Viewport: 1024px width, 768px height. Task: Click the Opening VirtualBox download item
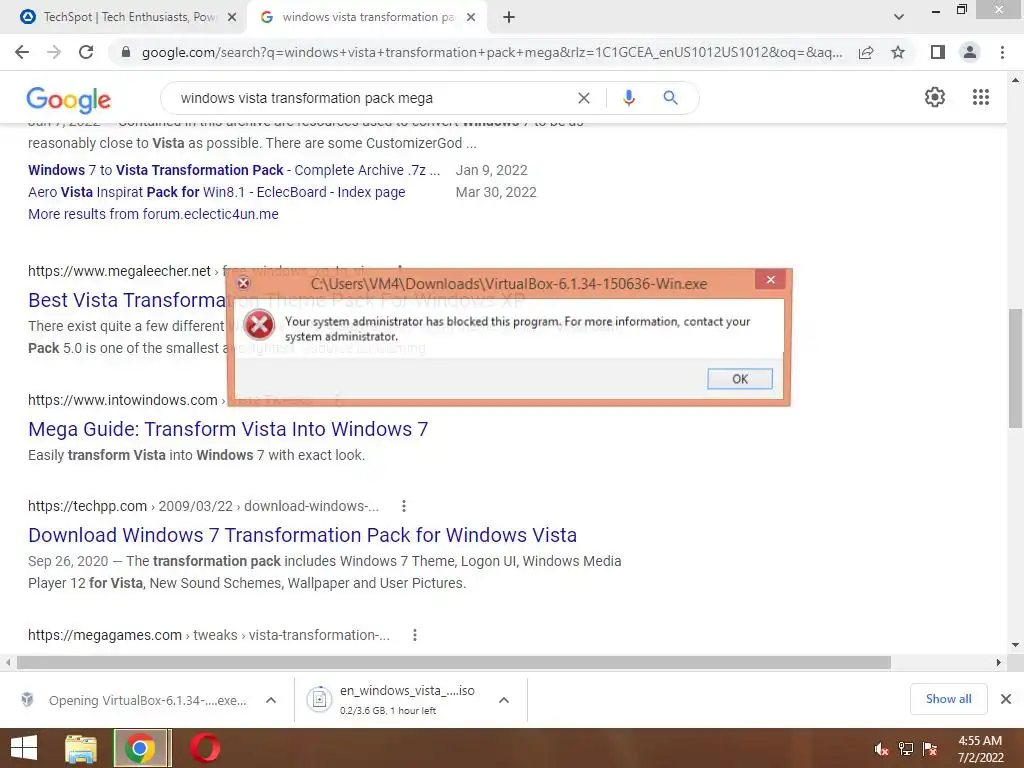[148, 700]
